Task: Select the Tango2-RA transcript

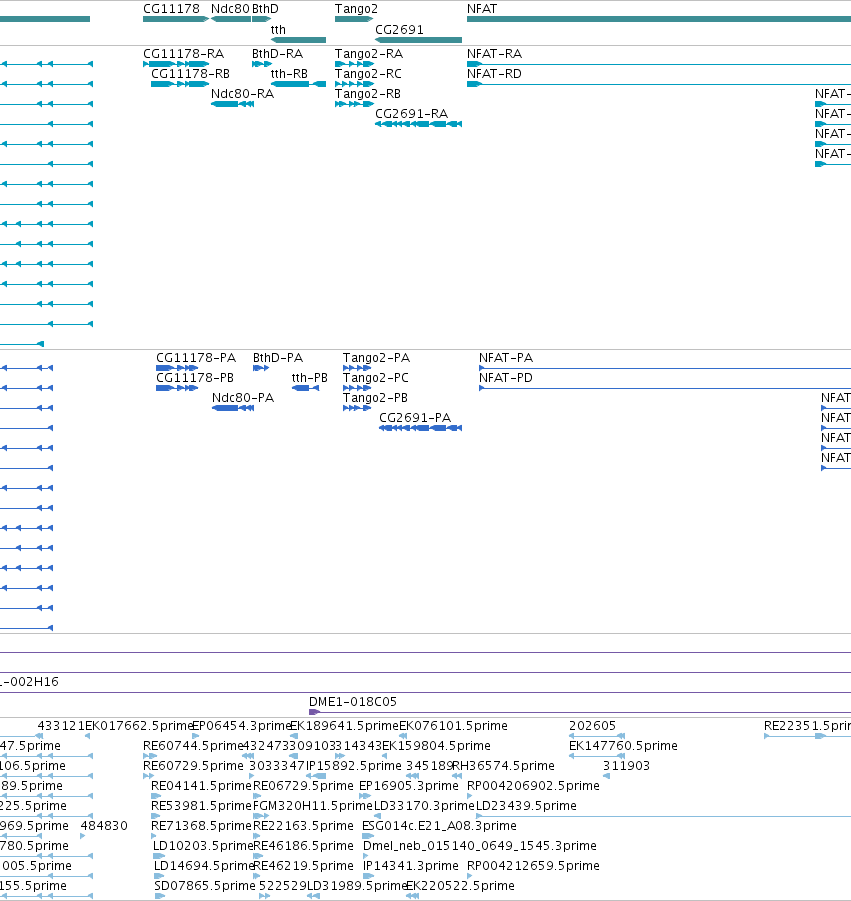Action: (x=354, y=64)
